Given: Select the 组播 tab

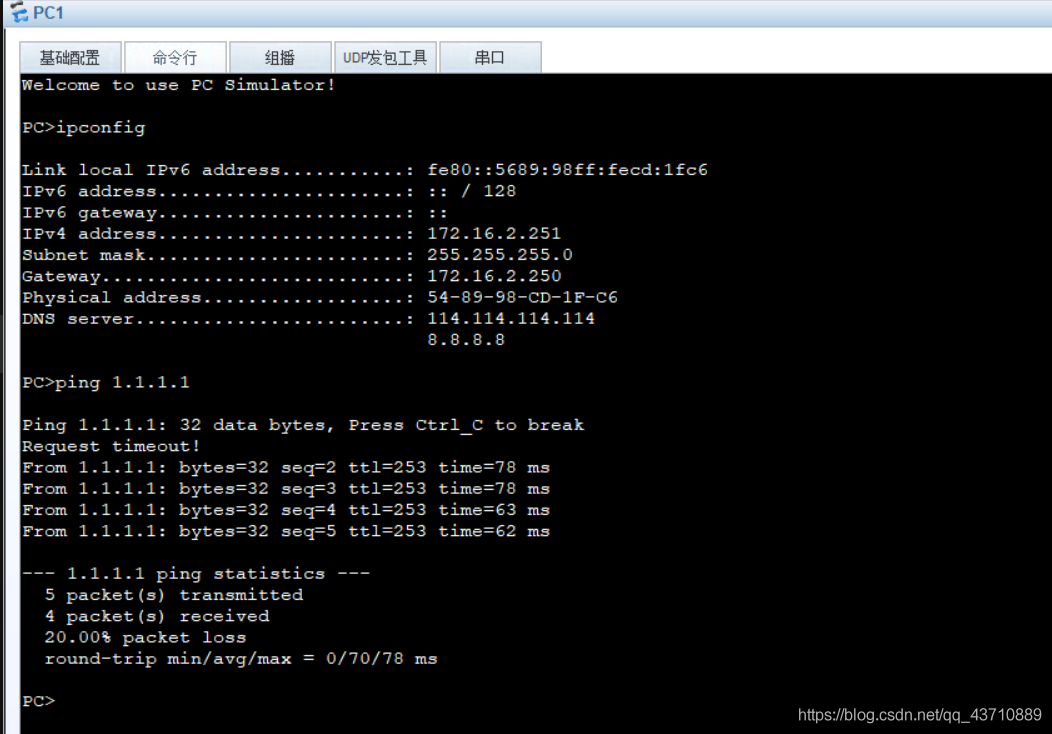Looking at the screenshot, I should [x=280, y=57].
